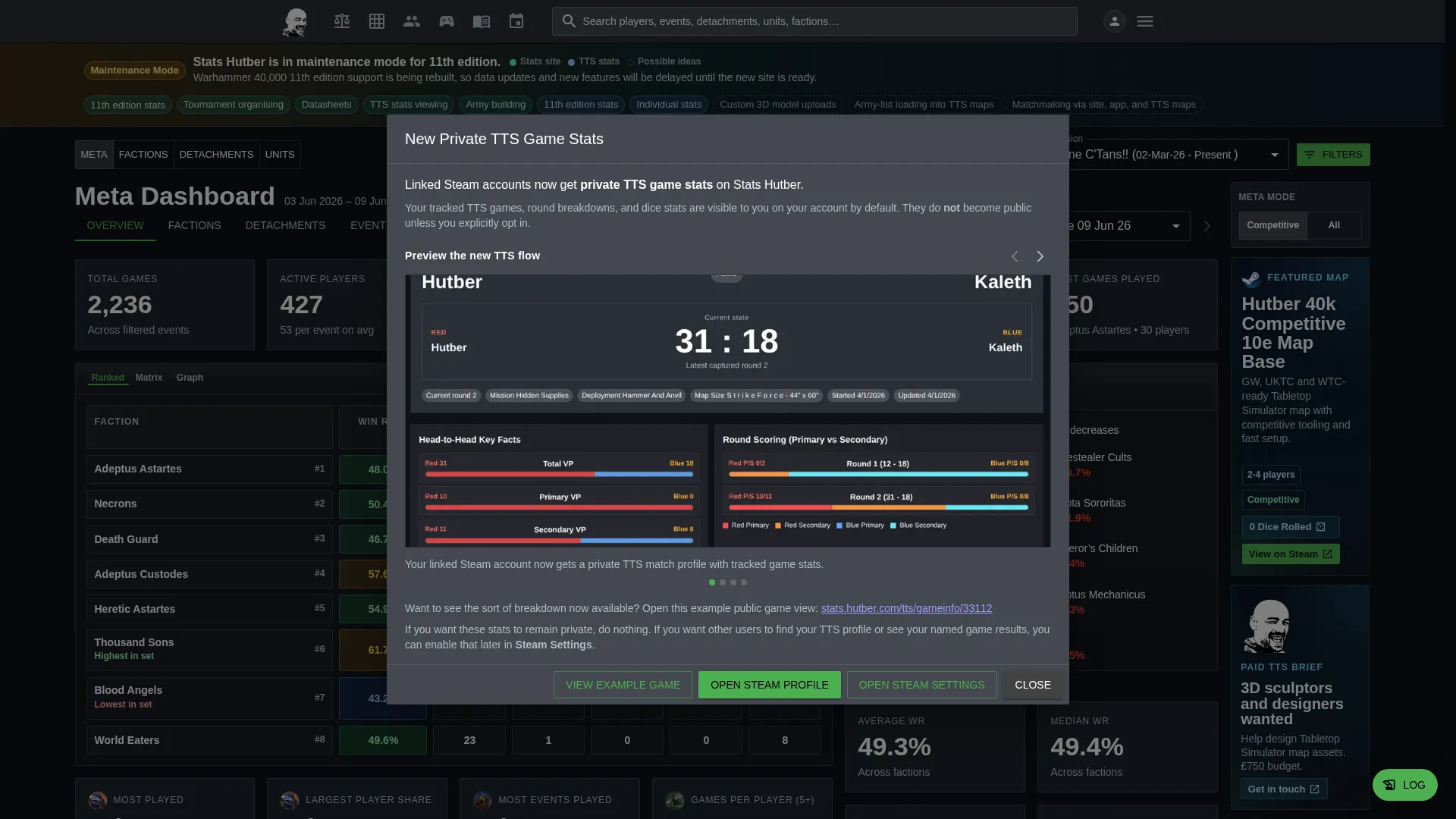Open the grid table icon in header

tap(377, 21)
